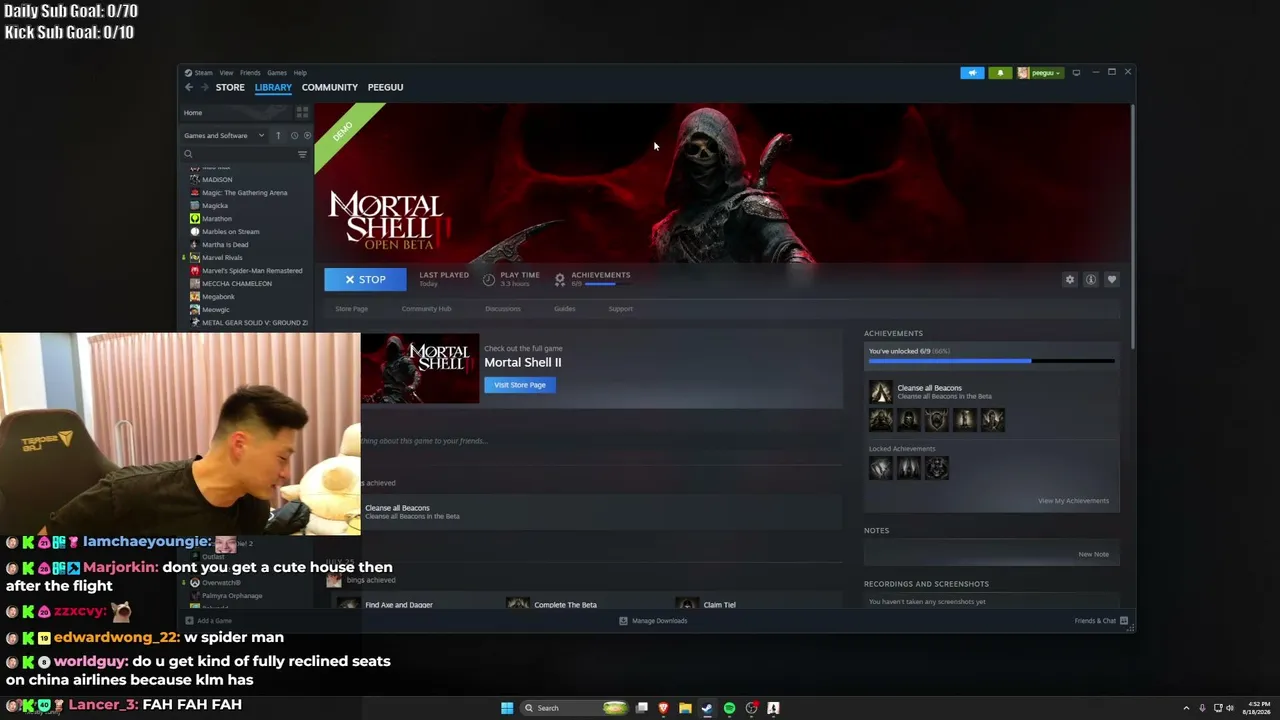Open the Steam notifications bell

pos(1000,73)
